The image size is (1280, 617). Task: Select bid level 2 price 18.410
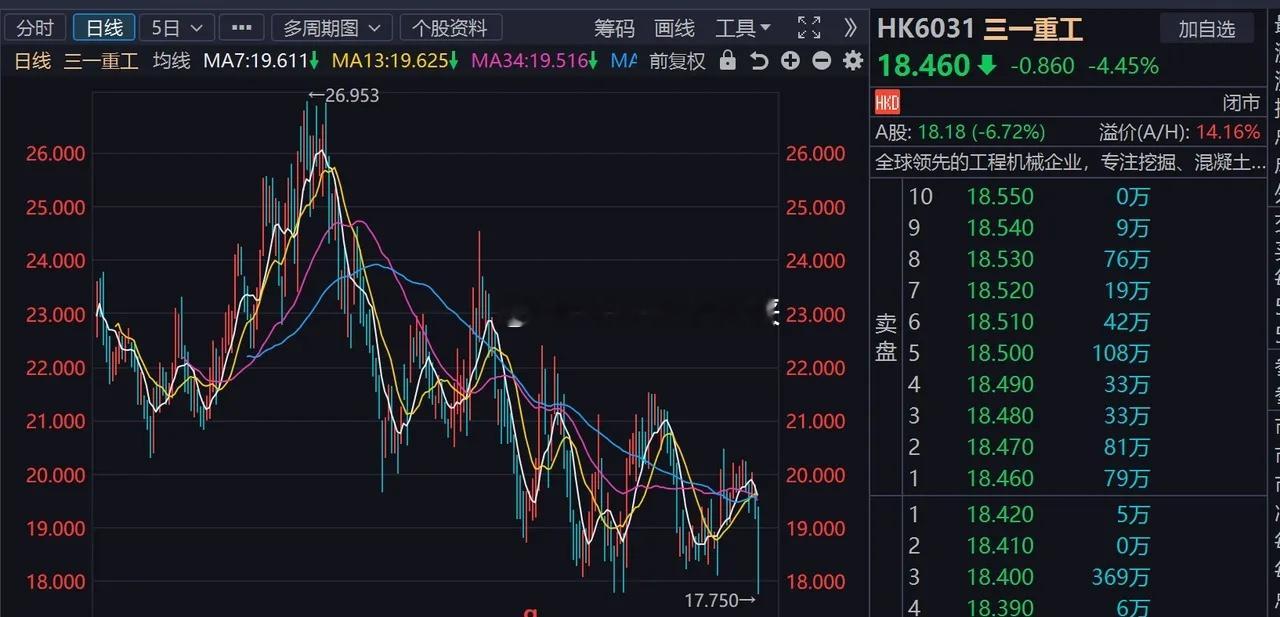[x=1000, y=546]
